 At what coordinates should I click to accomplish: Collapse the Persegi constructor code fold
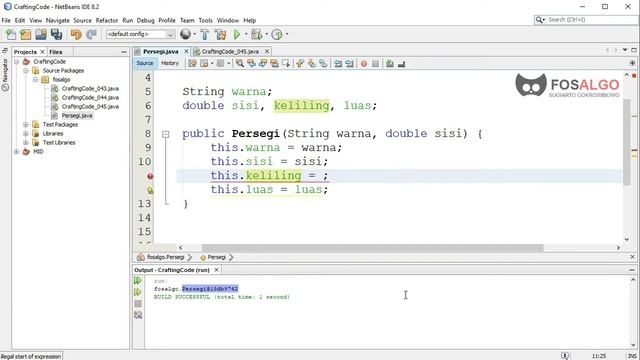[165, 134]
